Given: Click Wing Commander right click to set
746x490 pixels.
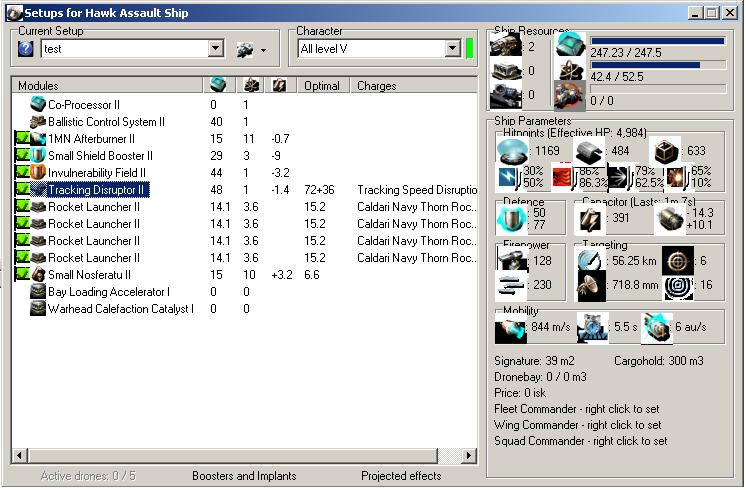Looking at the screenshot, I should tap(578, 425).
